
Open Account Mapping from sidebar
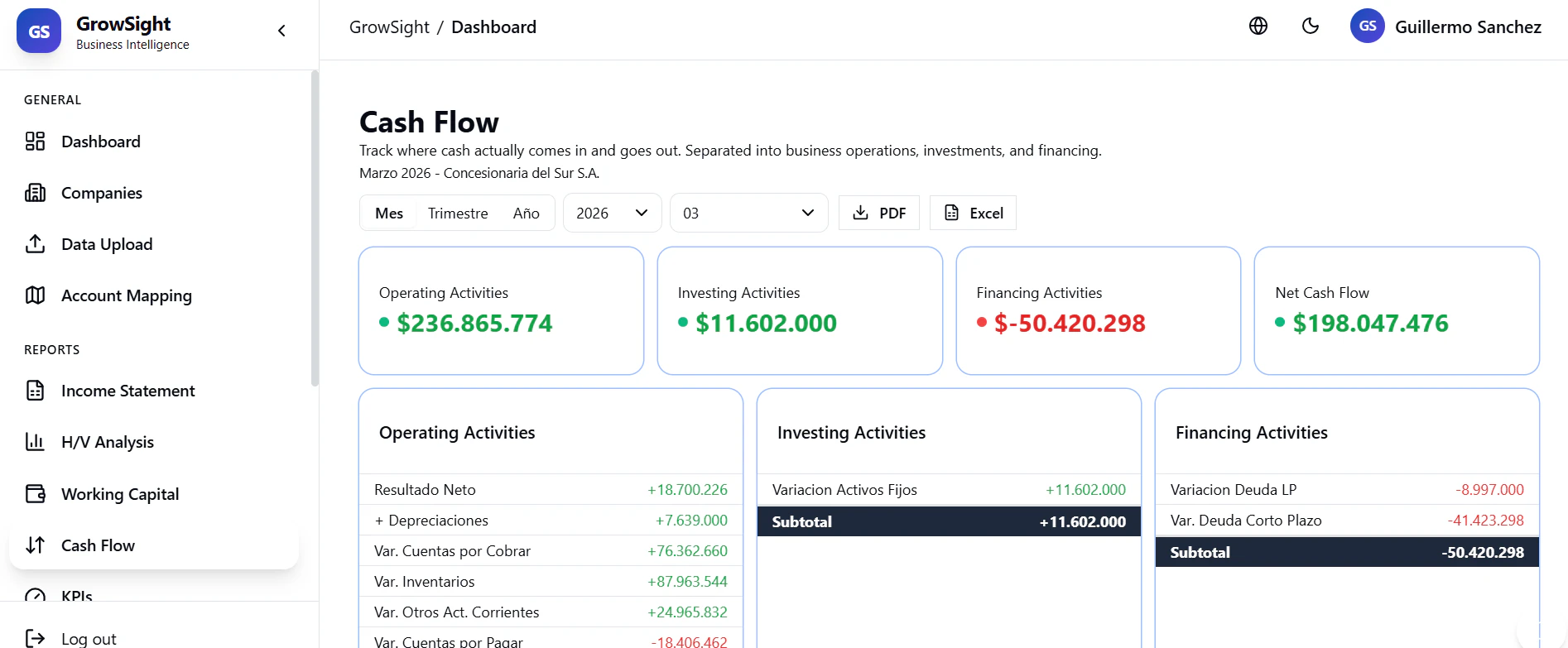pyautogui.click(x=154, y=295)
